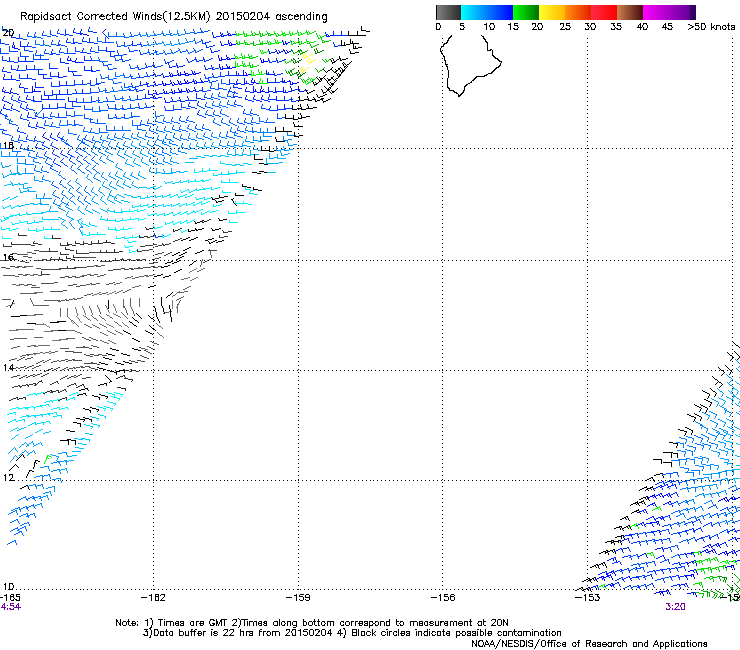Click the NOAA/NESDIS credit text
The image size is (740, 650).
589,644
